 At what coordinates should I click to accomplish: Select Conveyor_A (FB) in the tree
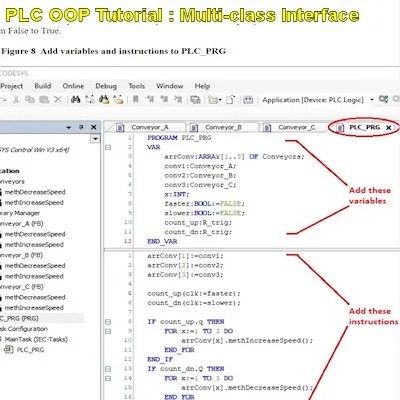coord(22,224)
